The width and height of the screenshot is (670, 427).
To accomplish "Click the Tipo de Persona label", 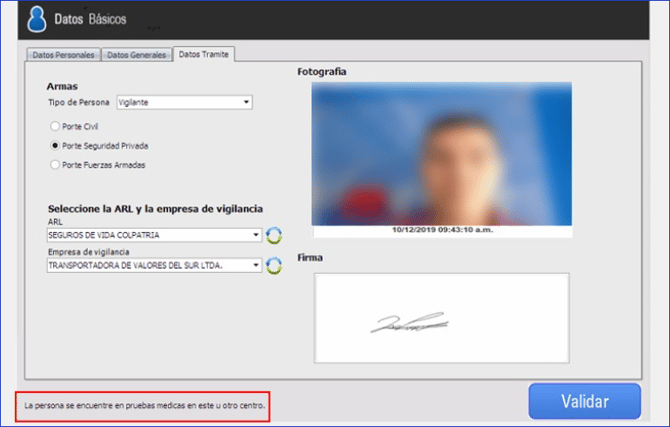I will click(x=79, y=103).
